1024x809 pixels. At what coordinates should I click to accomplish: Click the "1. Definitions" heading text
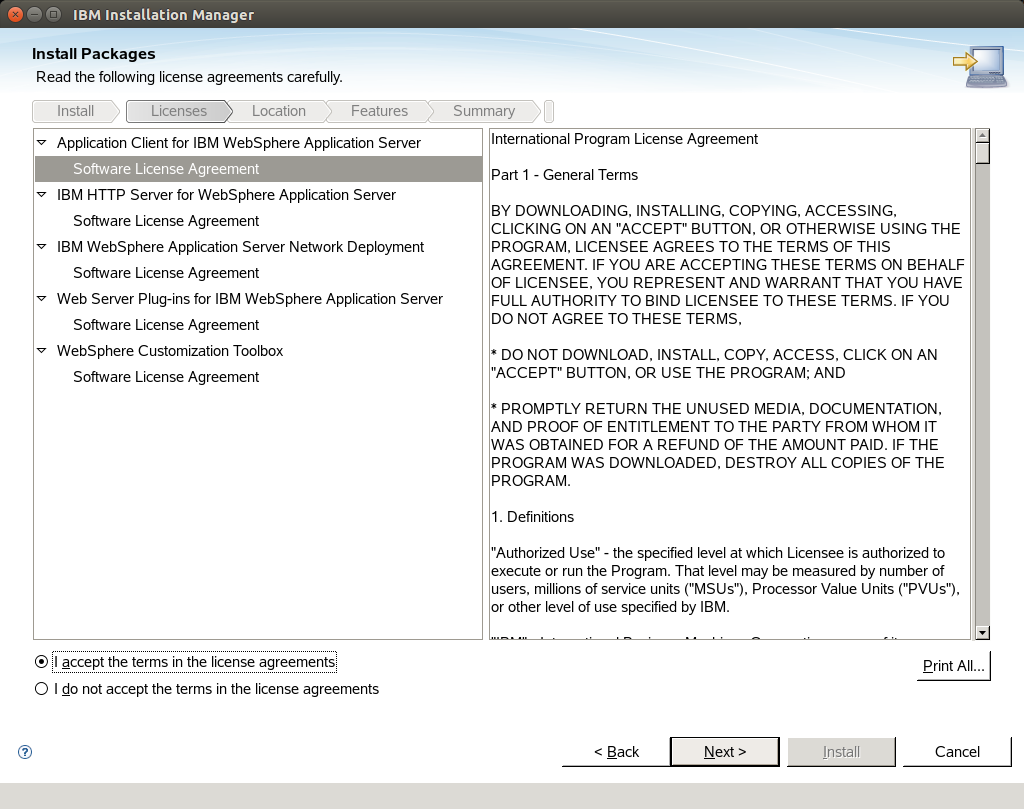coord(532,517)
